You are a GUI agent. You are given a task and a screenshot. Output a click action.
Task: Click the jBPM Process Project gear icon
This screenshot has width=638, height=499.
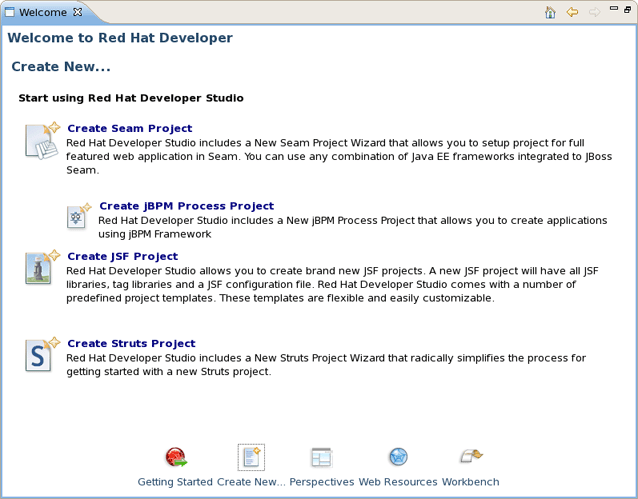pyautogui.click(x=78, y=216)
